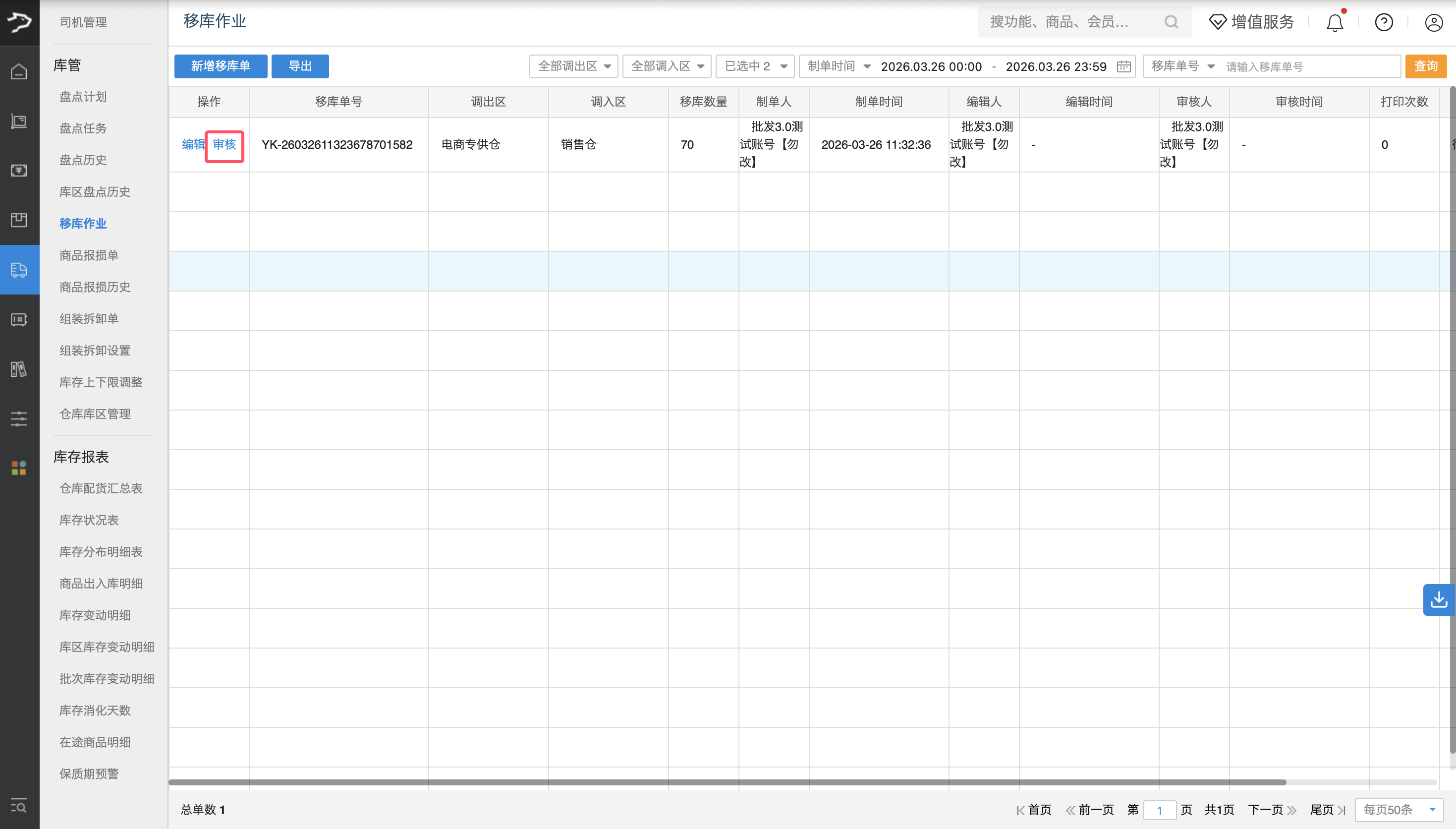This screenshot has height=829, width=1456.
Task: Click the 新增移库单 button
Action: click(220, 66)
